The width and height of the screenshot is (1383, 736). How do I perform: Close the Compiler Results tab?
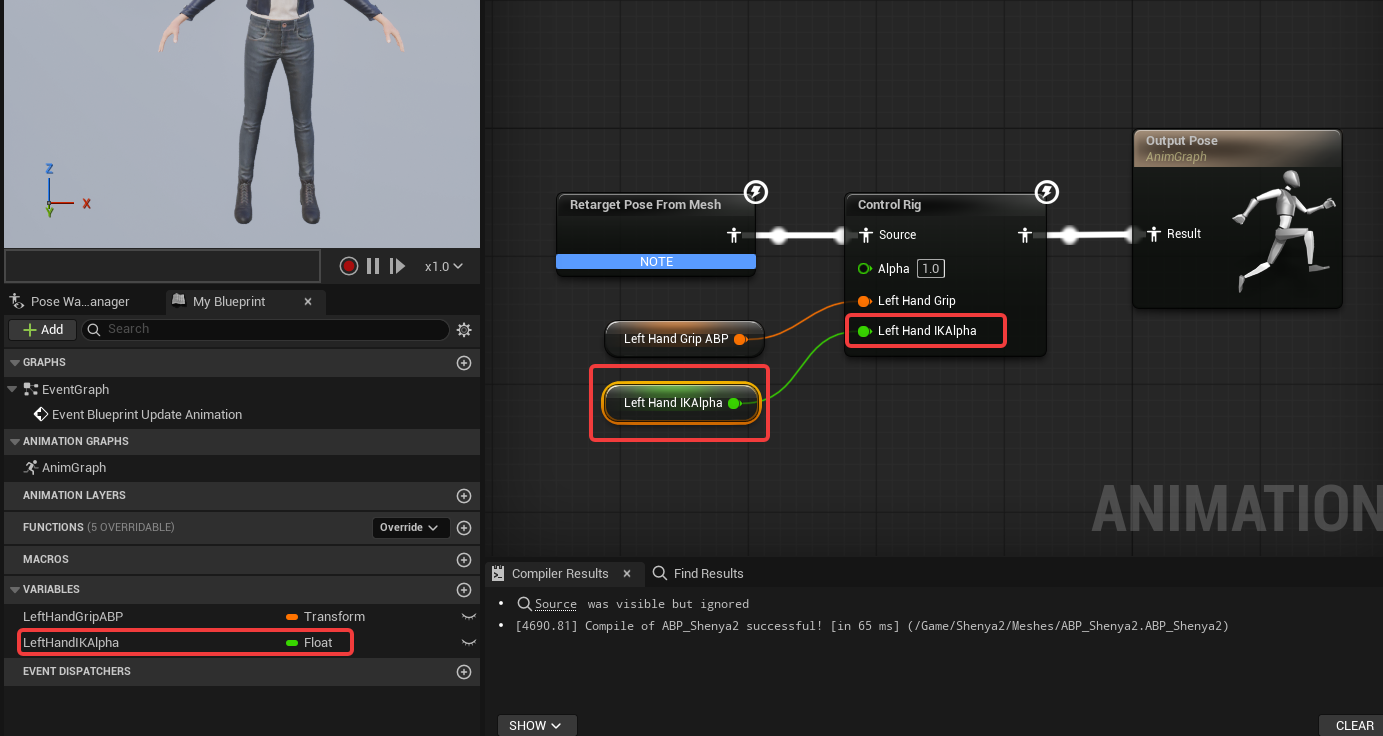[x=627, y=573]
